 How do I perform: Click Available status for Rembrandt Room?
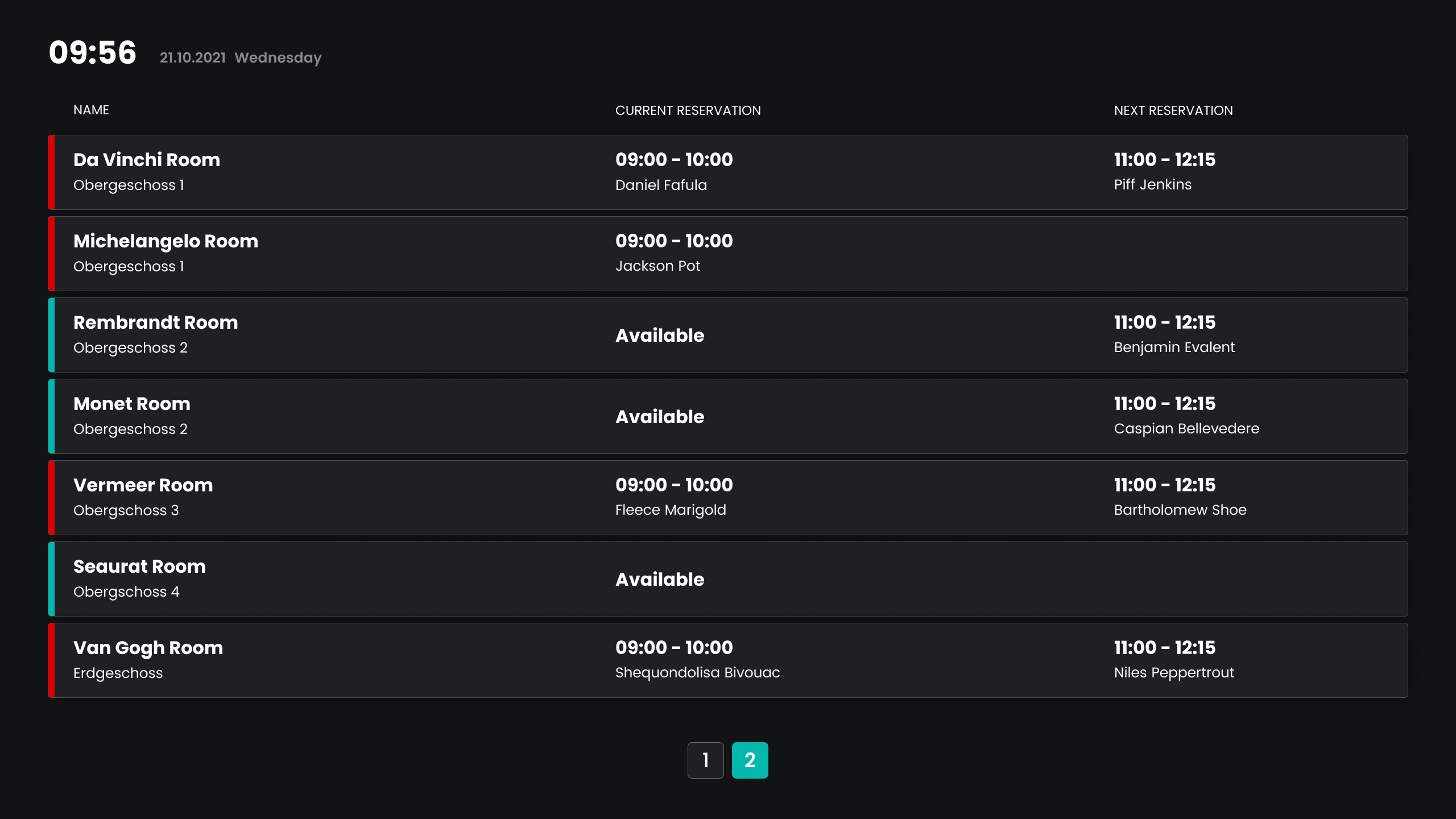(660, 336)
